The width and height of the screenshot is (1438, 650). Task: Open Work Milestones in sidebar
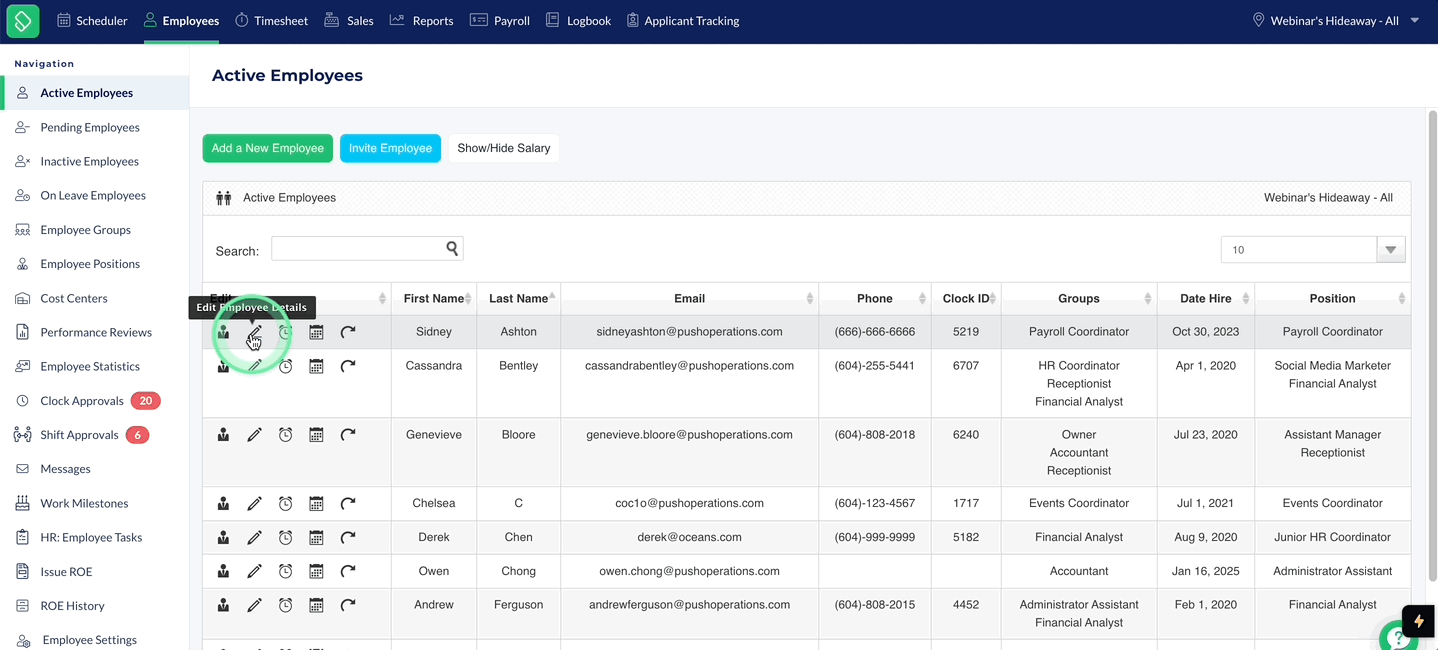point(84,503)
